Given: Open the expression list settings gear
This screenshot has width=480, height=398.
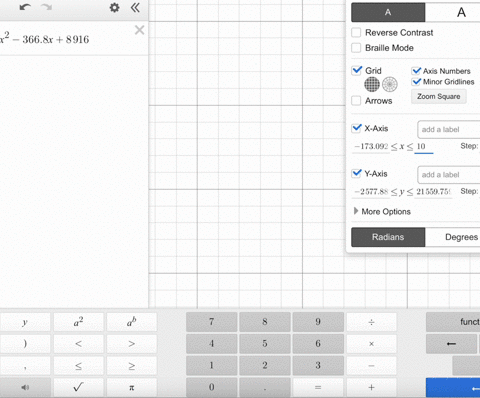Looking at the screenshot, I should (x=114, y=7).
